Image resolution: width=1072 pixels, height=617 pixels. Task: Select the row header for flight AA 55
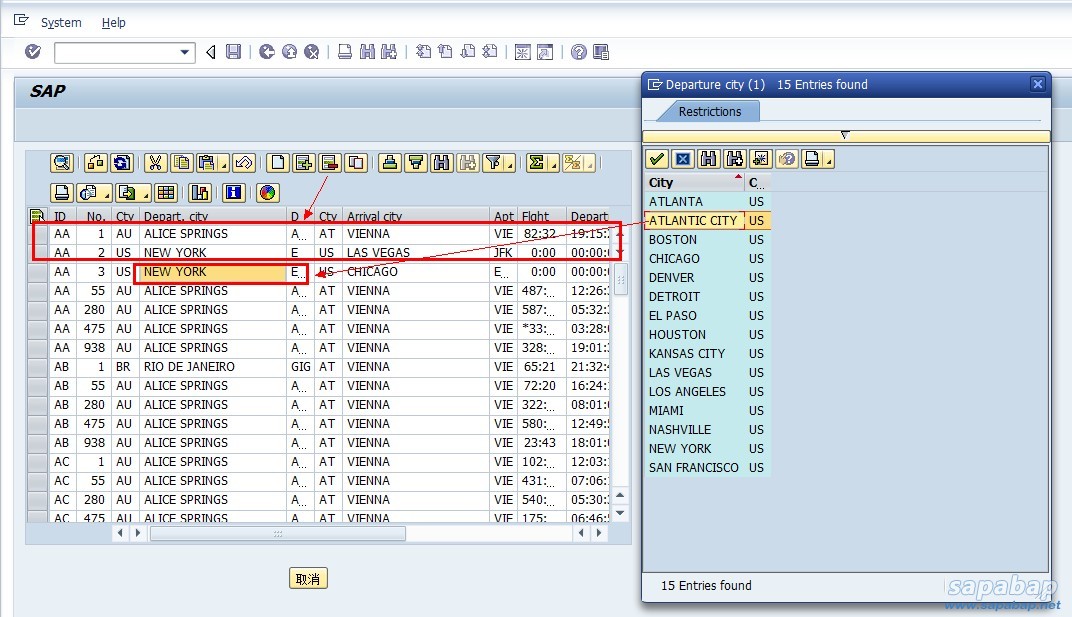coord(38,291)
